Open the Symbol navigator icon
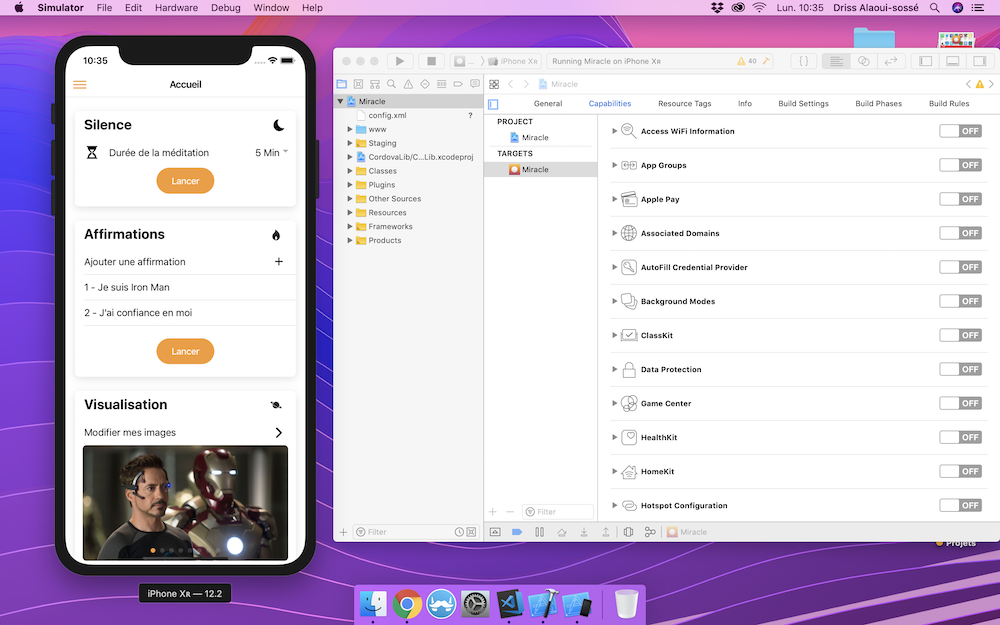 (375, 84)
